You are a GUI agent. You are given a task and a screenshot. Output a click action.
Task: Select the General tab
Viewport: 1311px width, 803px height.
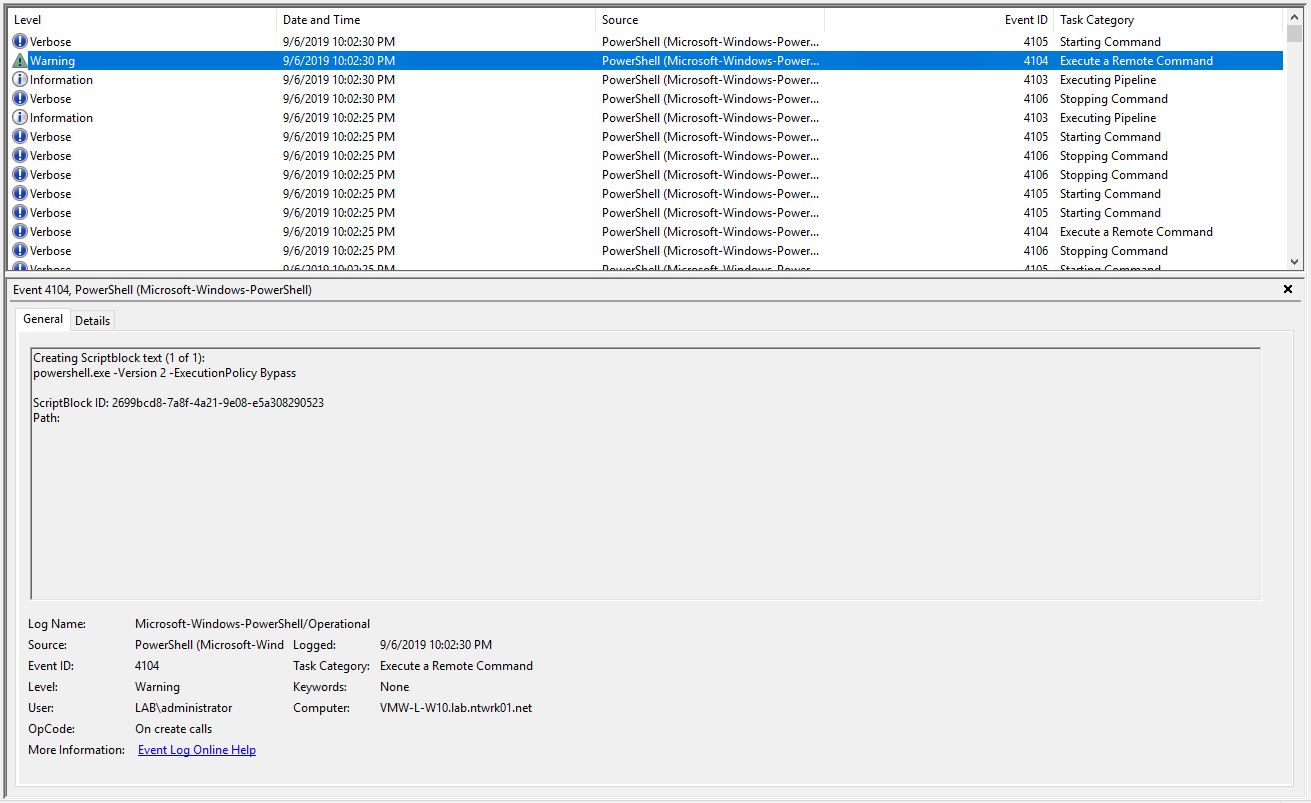pyautogui.click(x=43, y=319)
